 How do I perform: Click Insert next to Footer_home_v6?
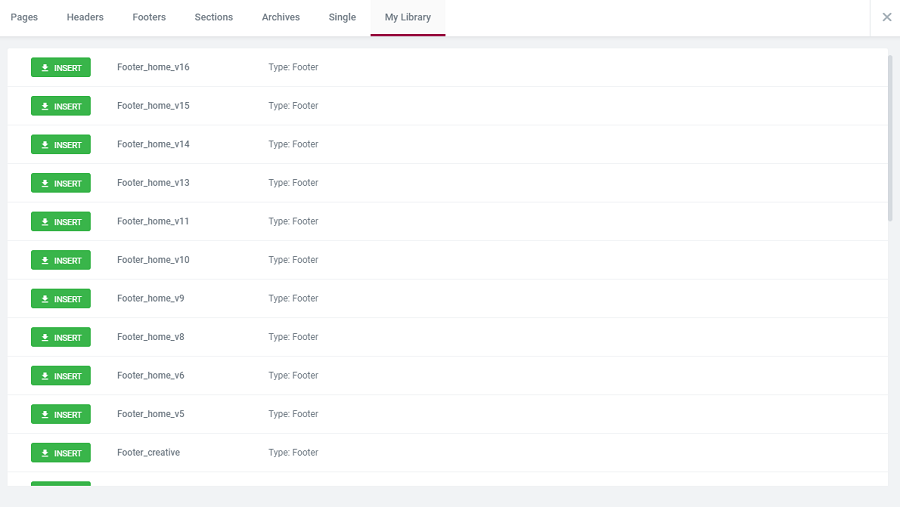coord(61,376)
